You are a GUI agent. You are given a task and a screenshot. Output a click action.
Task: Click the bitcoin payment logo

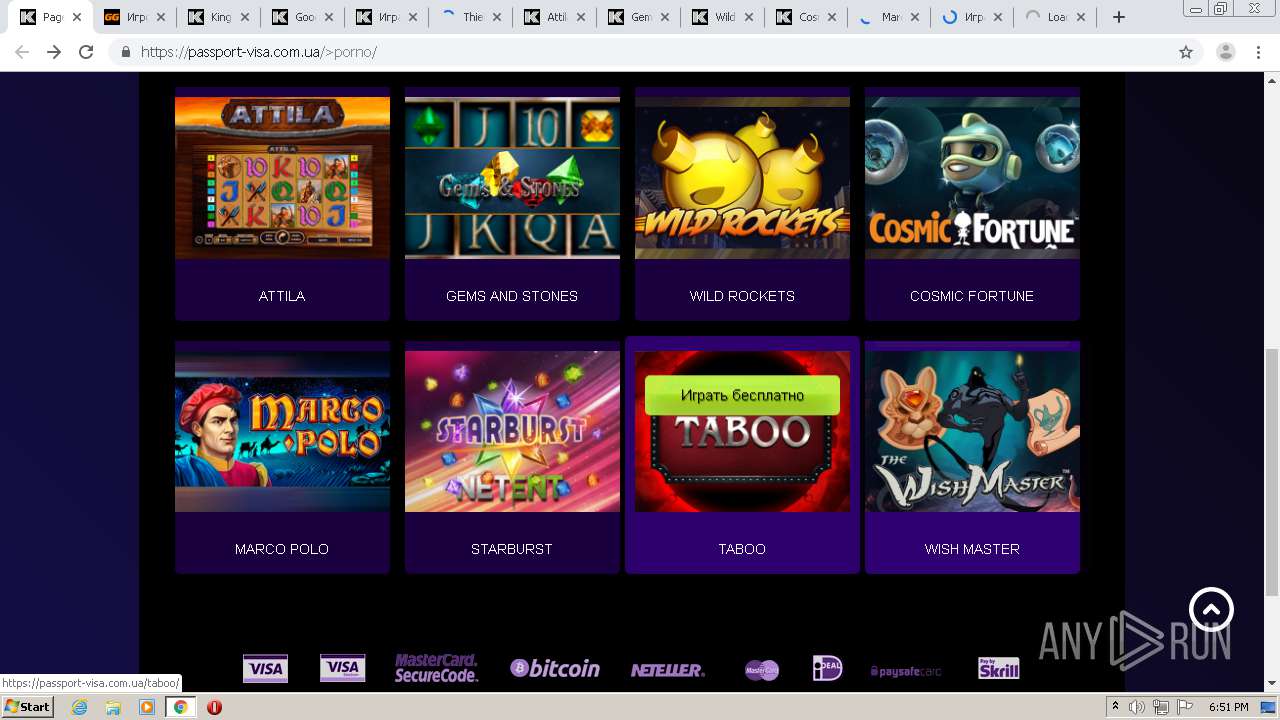pos(555,669)
